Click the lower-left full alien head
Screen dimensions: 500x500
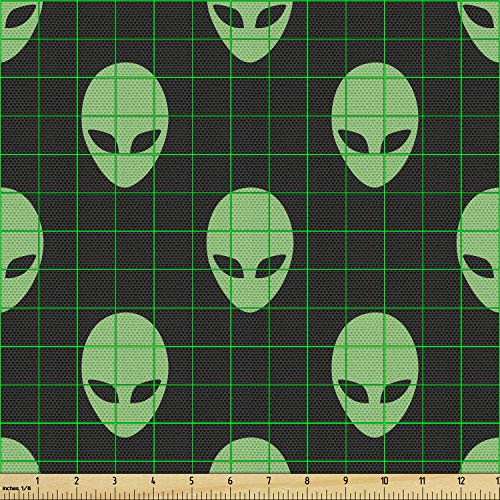[x=125, y=375]
